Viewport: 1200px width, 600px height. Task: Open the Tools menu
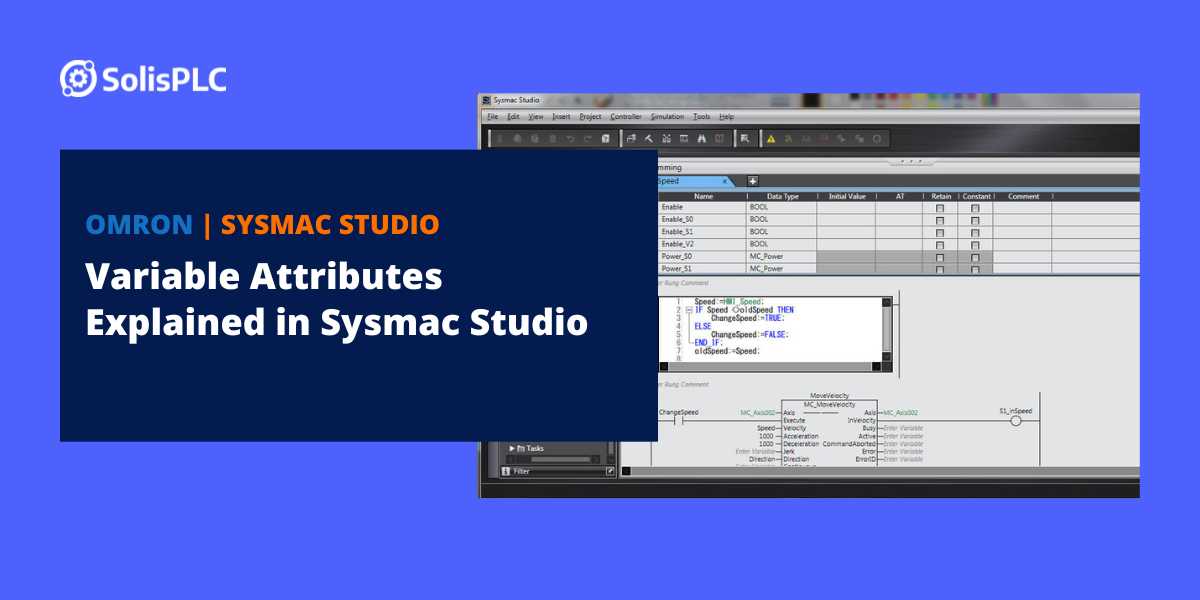coord(702,117)
